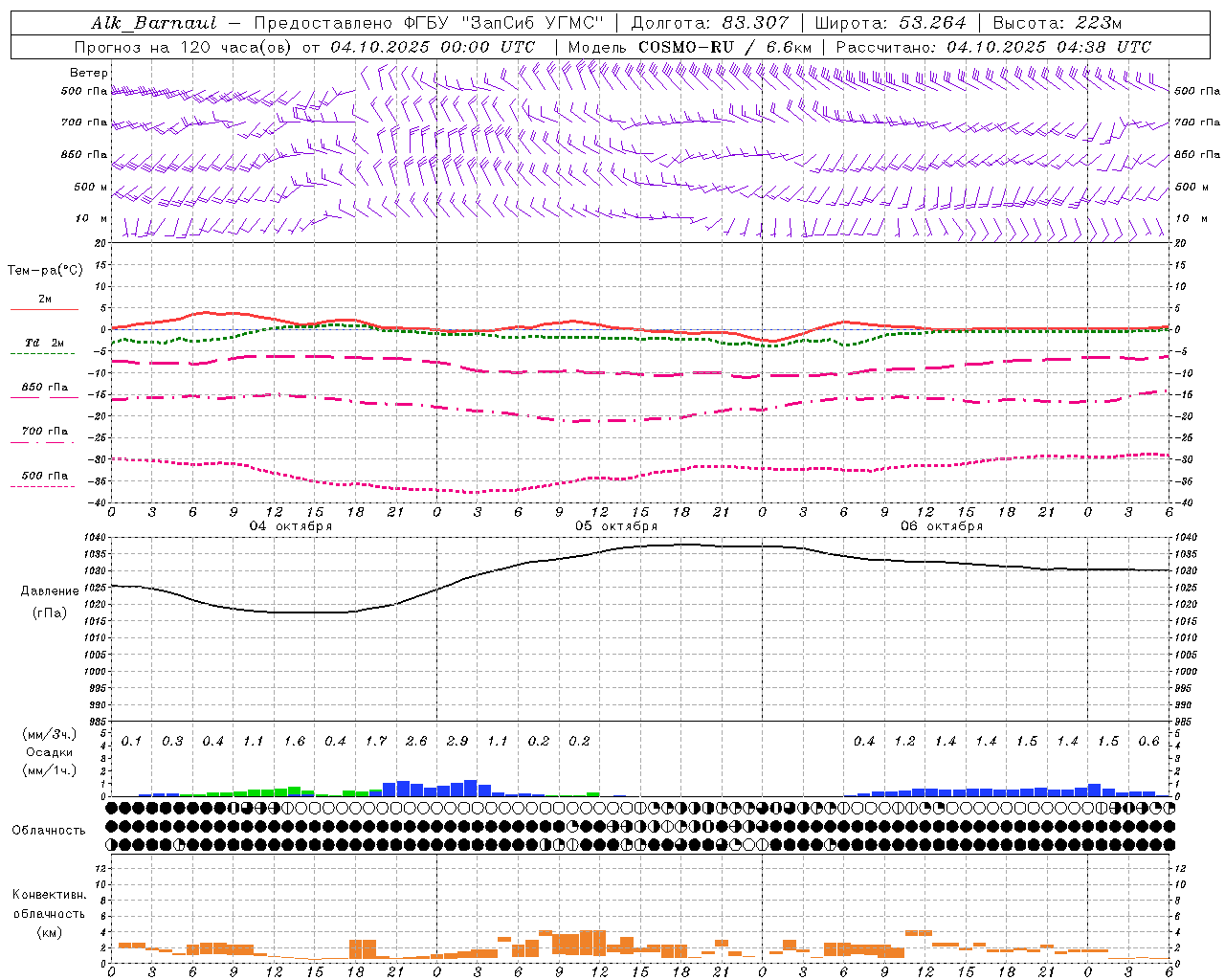This screenshot has height=980, width=1225.
Task: Click the '(мм/1ч.)' precipitation unit label
Action: [x=50, y=770]
